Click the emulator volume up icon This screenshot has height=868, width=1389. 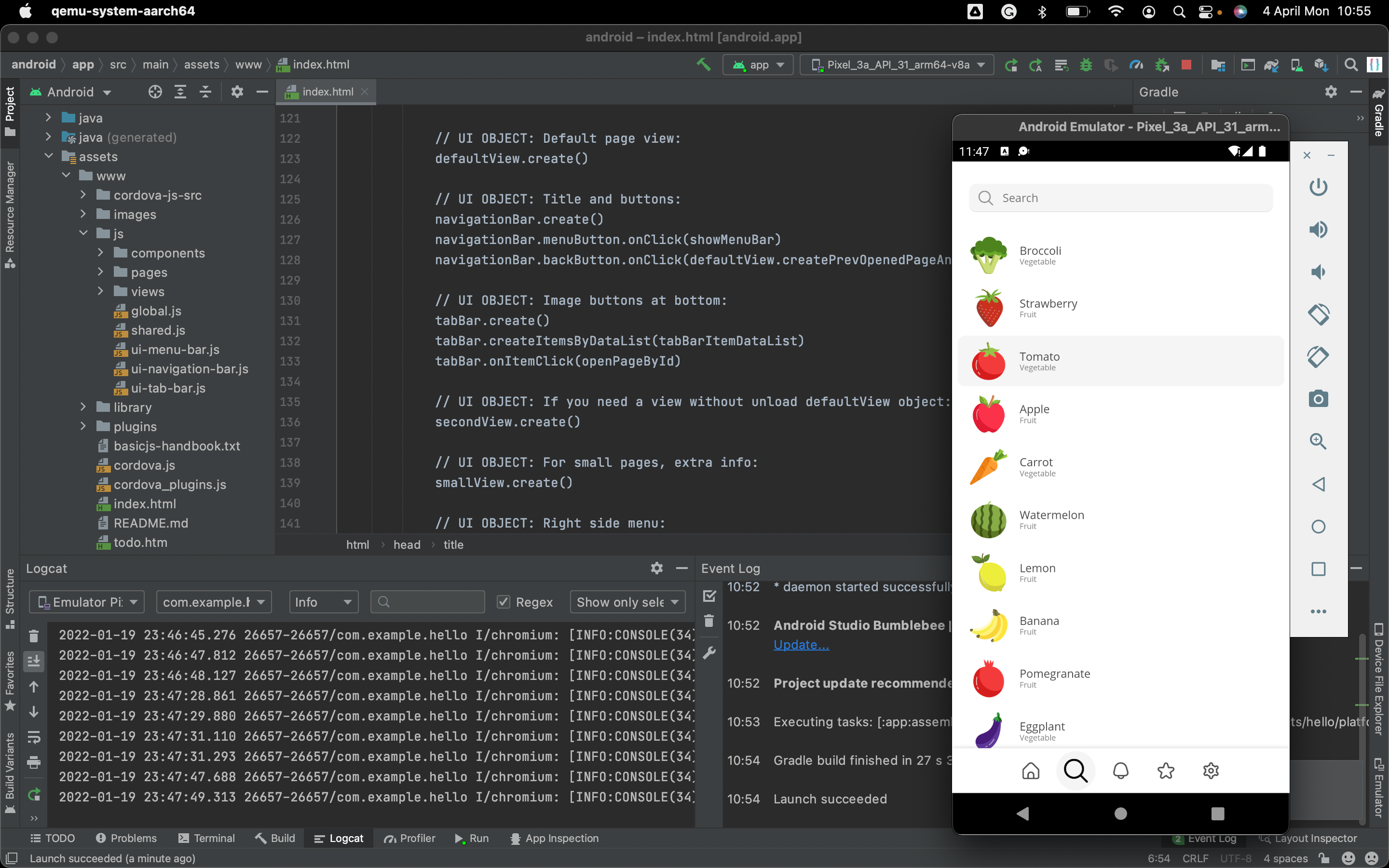pyautogui.click(x=1318, y=230)
